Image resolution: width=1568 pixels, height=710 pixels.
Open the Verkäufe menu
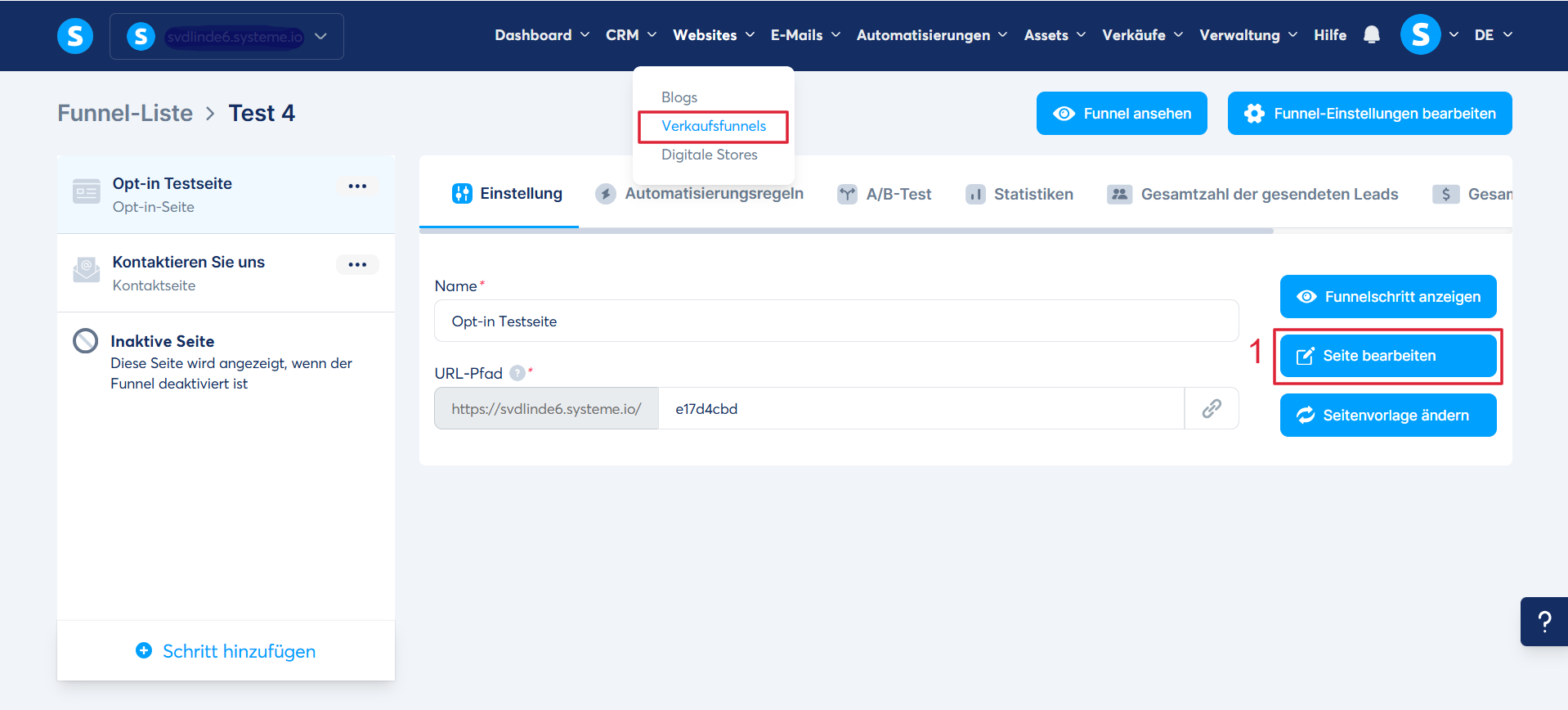(1142, 35)
